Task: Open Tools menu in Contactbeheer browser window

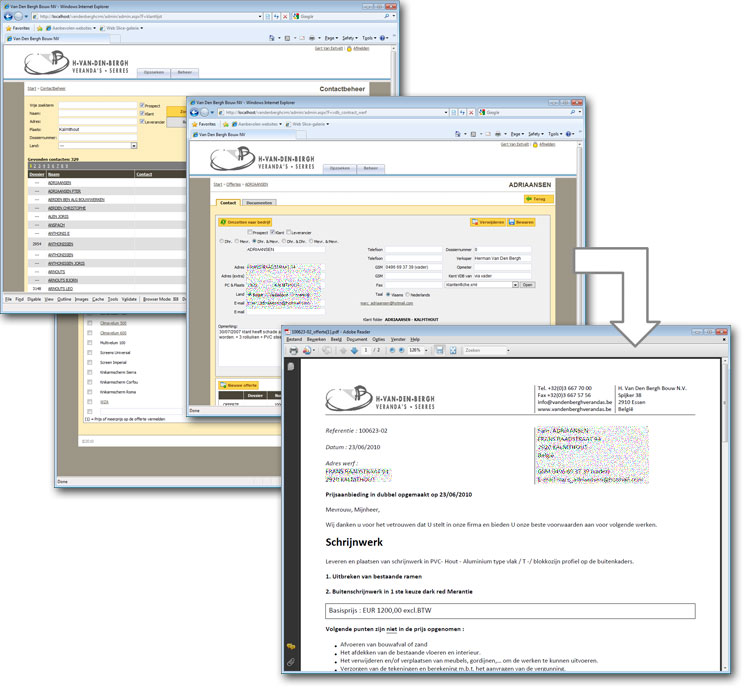Action: point(368,38)
